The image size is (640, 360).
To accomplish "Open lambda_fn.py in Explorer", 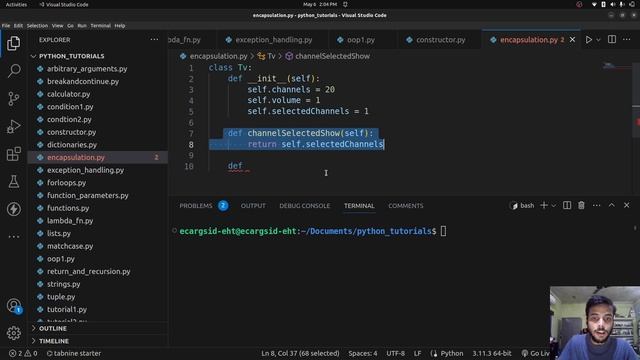I will click(70, 221).
